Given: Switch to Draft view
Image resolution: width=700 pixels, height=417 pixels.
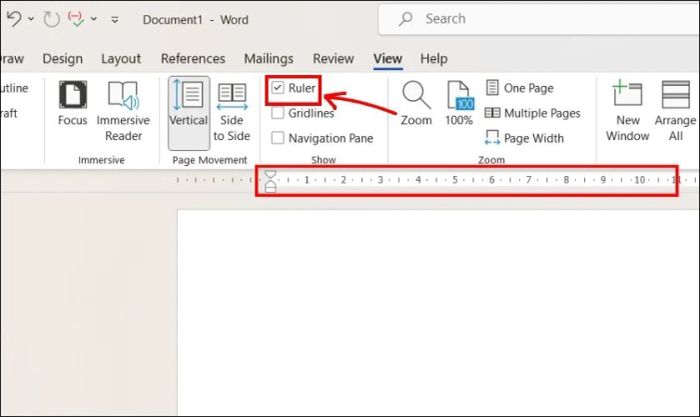Looking at the screenshot, I should tap(9, 113).
